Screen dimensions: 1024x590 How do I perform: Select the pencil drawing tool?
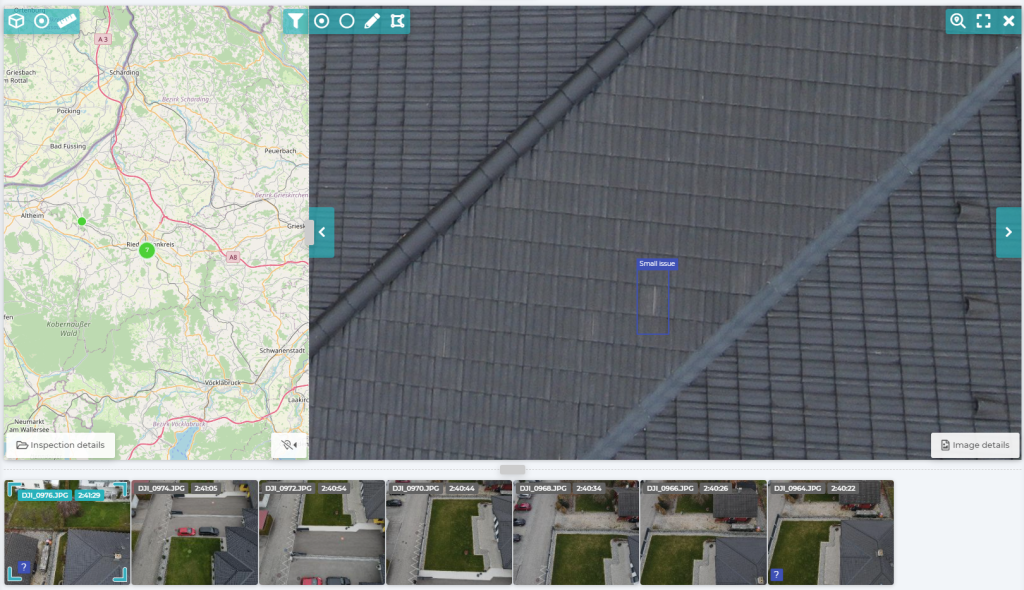click(x=372, y=21)
